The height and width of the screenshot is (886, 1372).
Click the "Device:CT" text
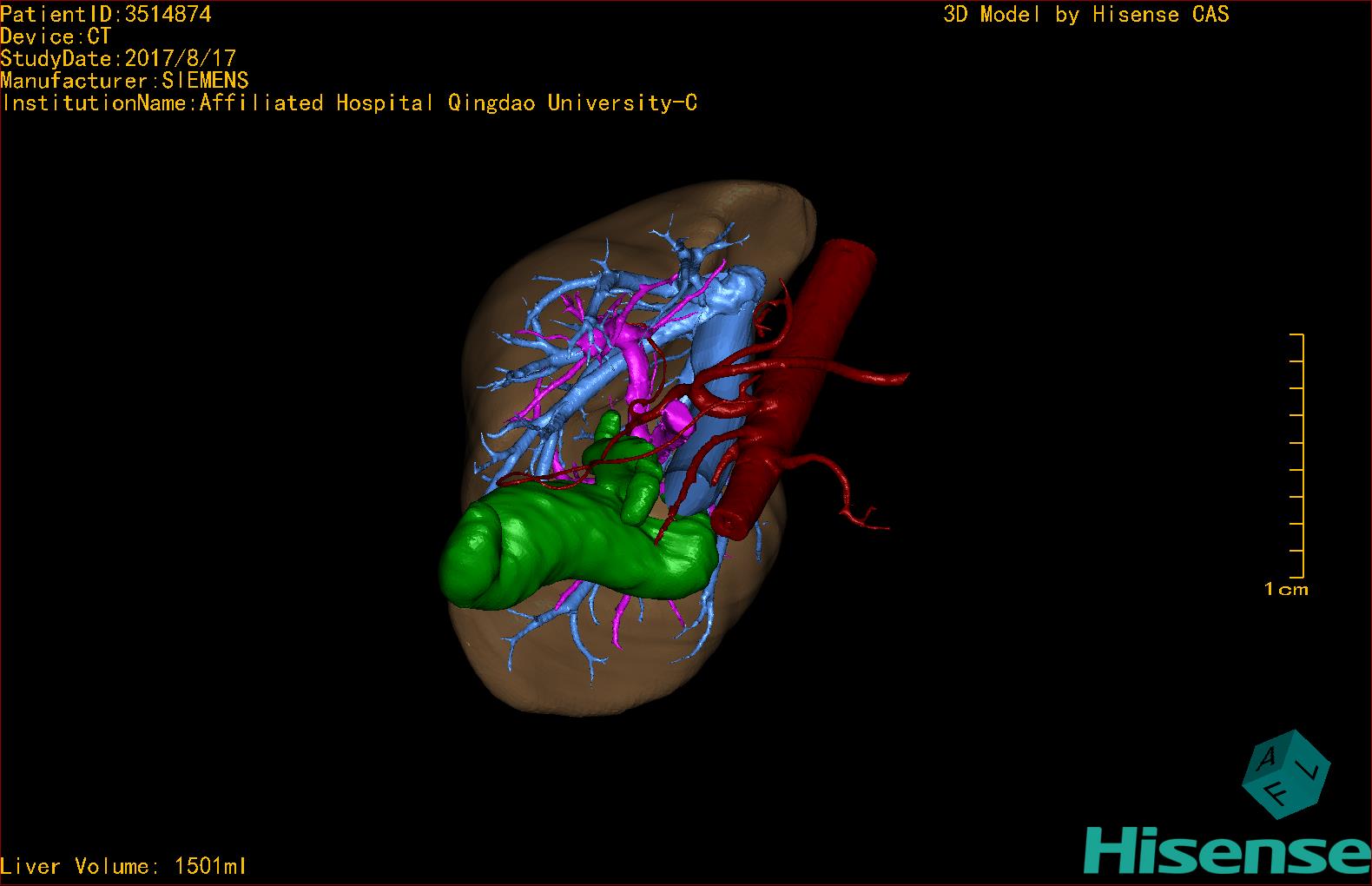click(x=56, y=36)
